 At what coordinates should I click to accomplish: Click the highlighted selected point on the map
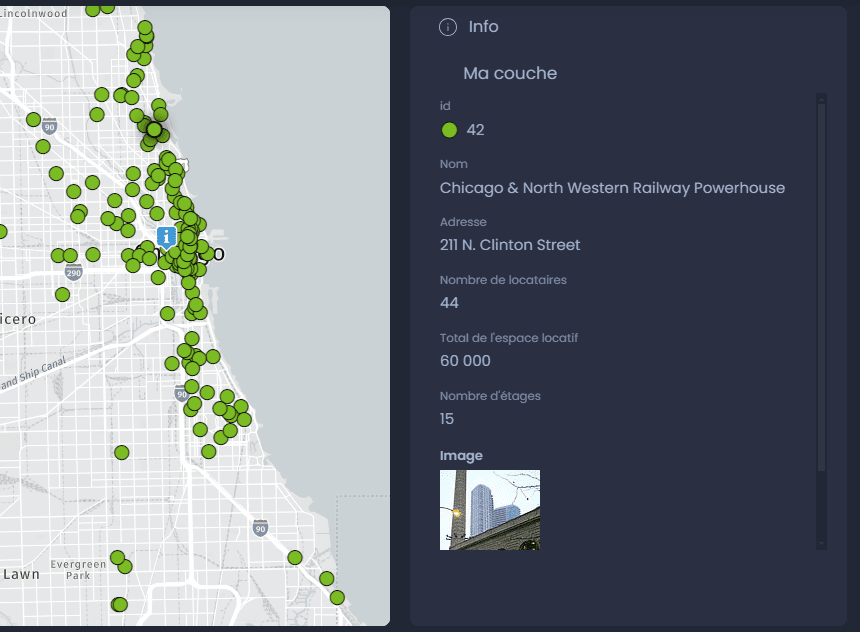point(154,130)
